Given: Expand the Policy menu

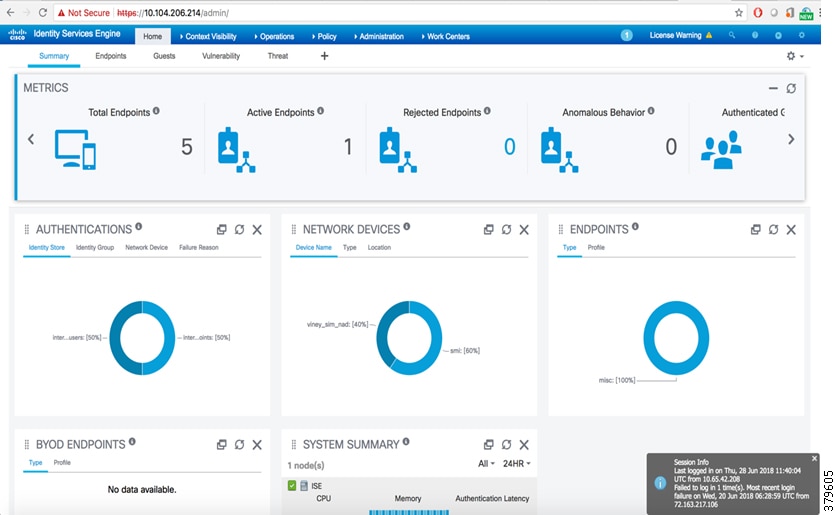Looking at the screenshot, I should coord(324,36).
